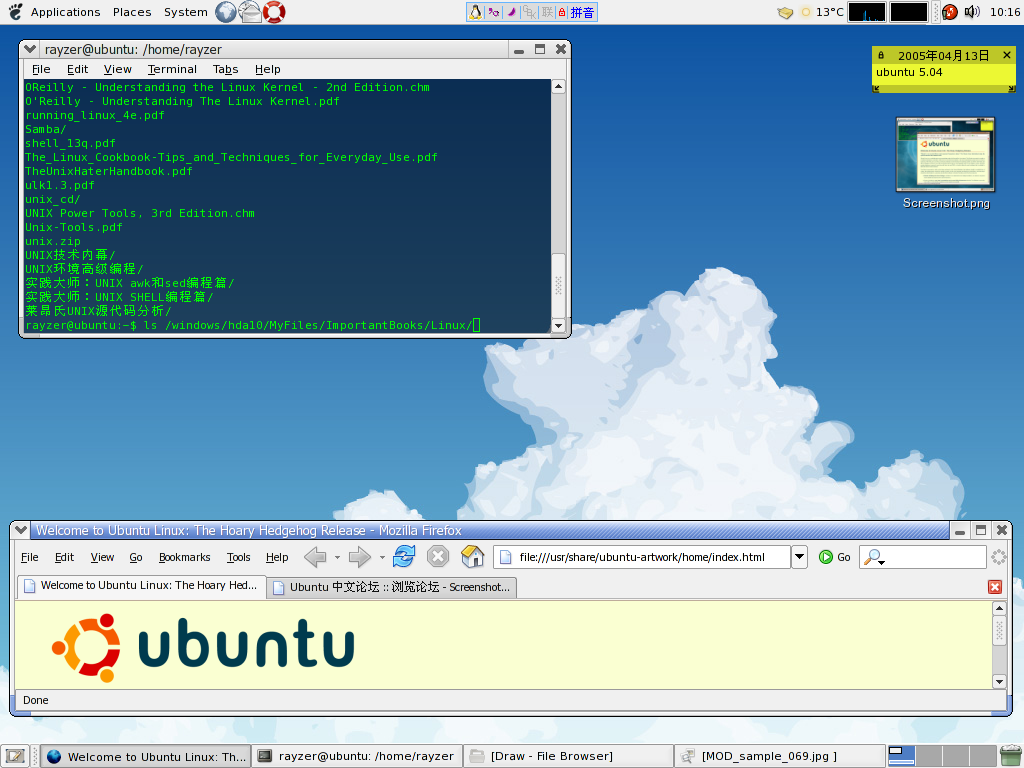
Task: Select the Screenshot.png desktop thumbnail
Action: click(x=946, y=154)
